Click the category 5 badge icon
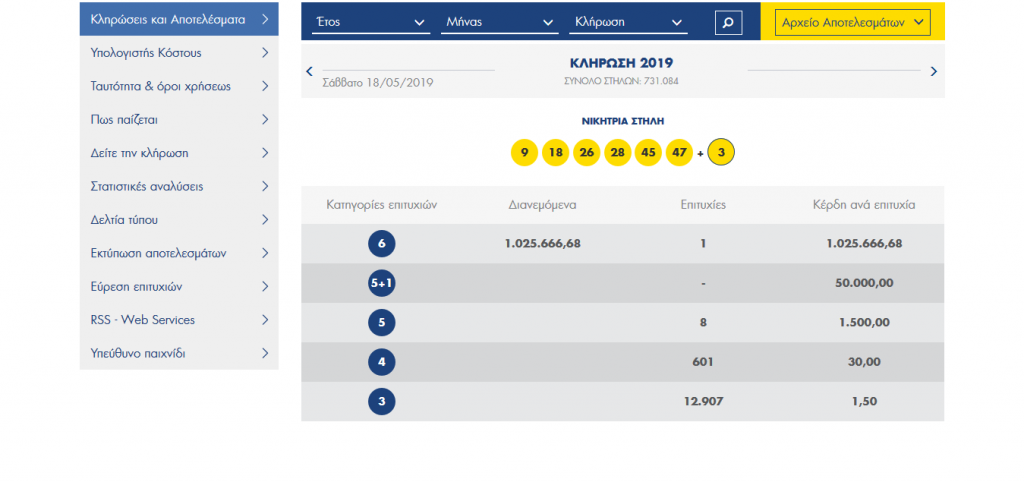The width and height of the screenshot is (1024, 482). point(381,323)
